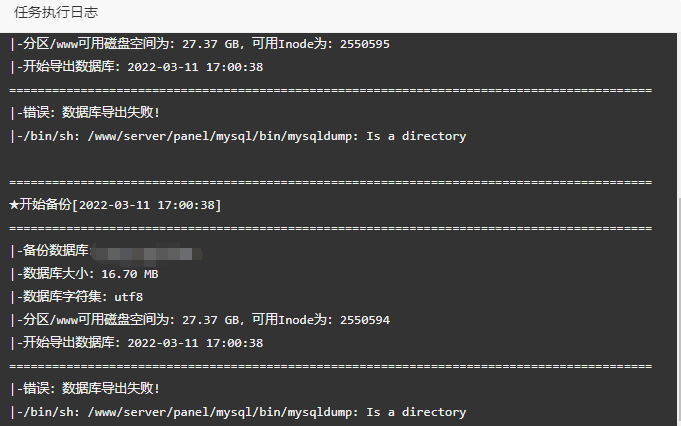Click the blurred database name after 备份数据库
Viewport: 681px width, 426px height.
(x=147, y=253)
